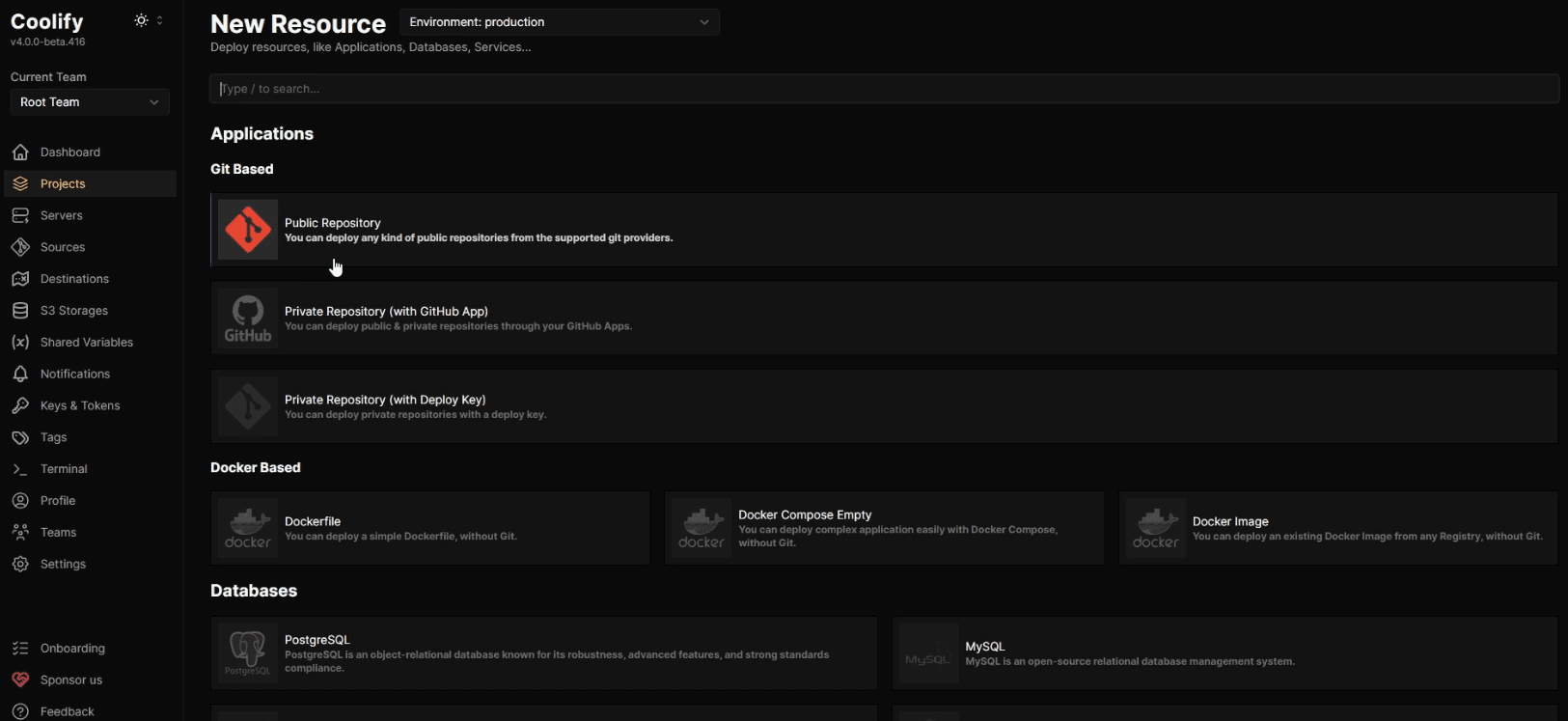The image size is (1568, 721).
Task: Click the Servers icon in sidebar
Action: point(20,215)
